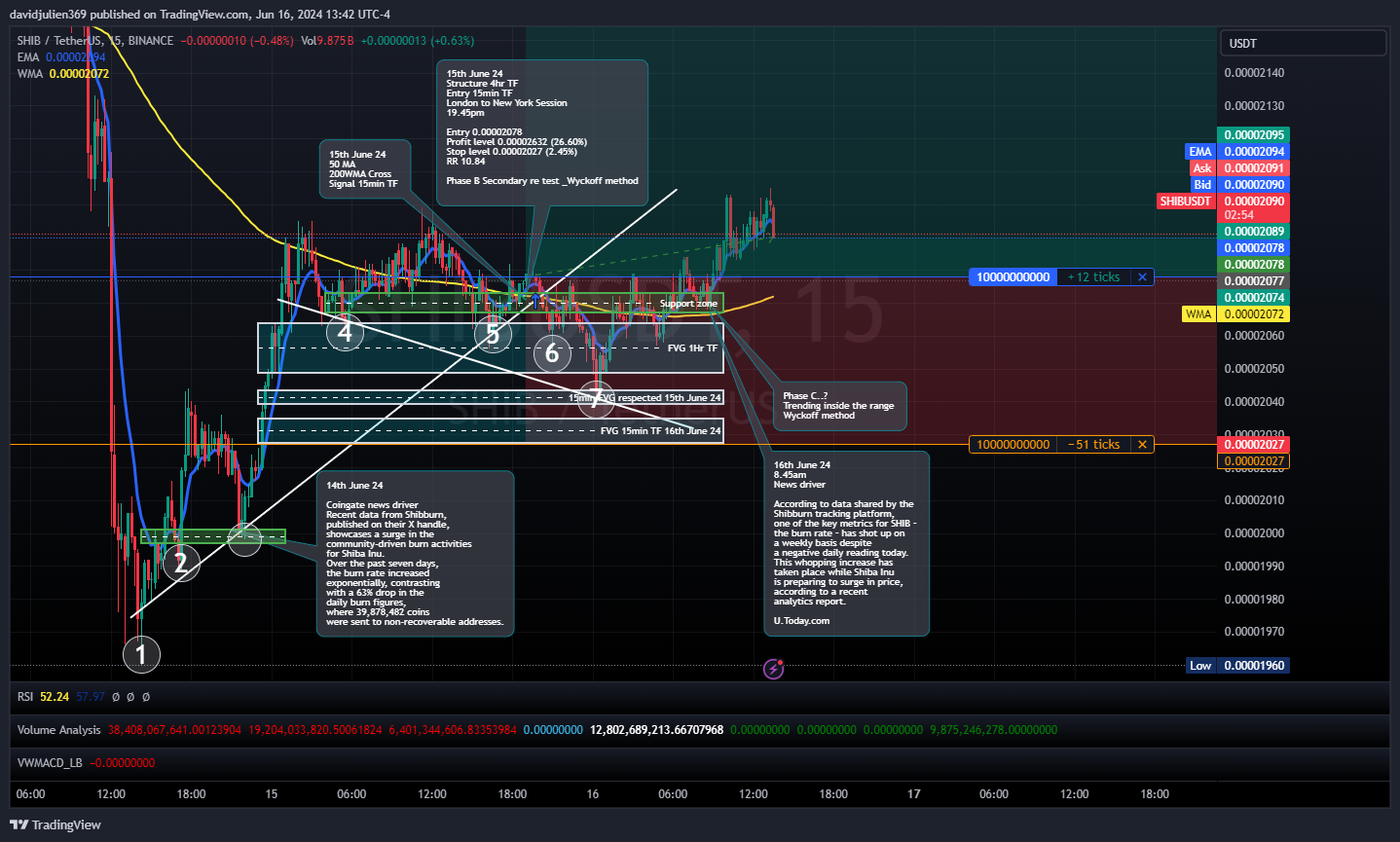Click the grey 0.00002077 price label

pyautogui.click(x=1254, y=281)
